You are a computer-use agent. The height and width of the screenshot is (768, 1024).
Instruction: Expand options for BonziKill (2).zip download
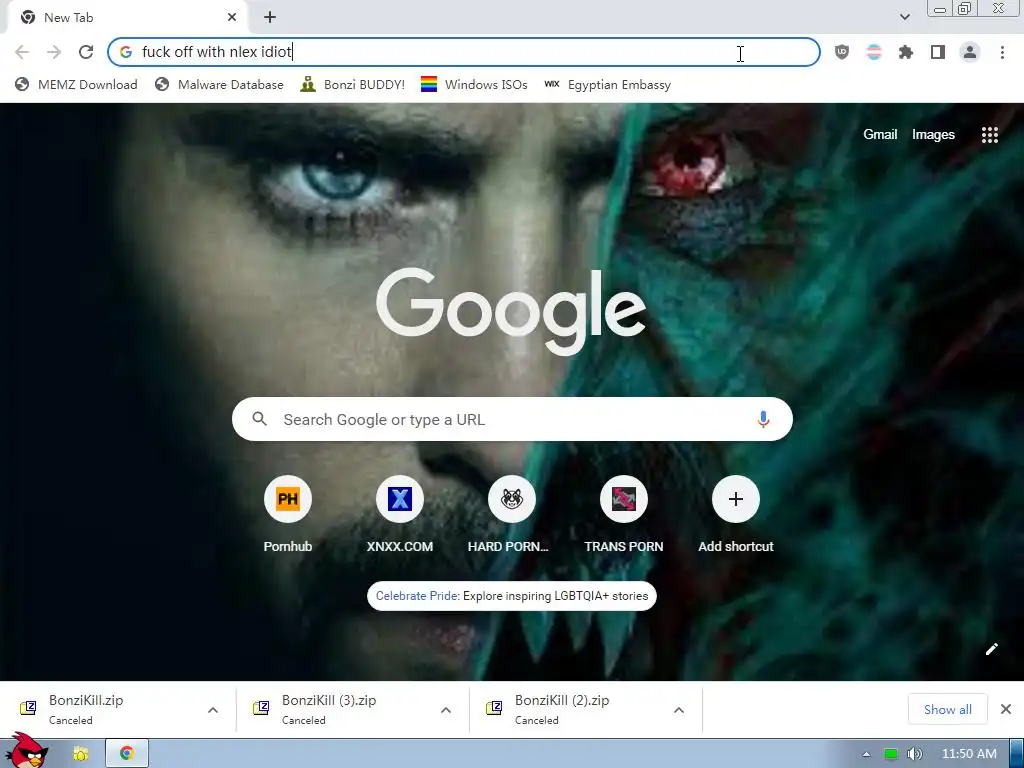pos(679,710)
